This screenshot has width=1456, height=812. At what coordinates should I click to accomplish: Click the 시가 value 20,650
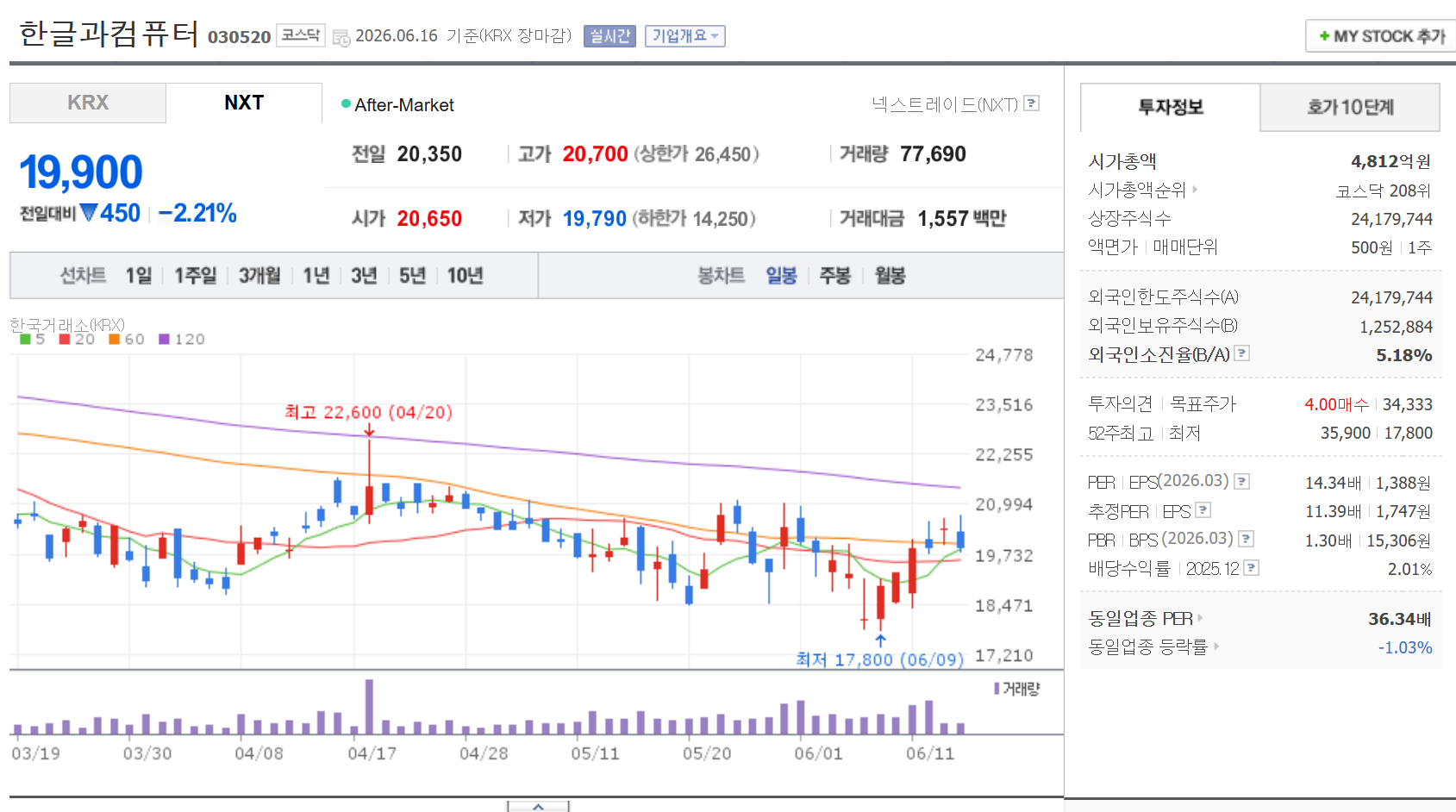tap(429, 219)
